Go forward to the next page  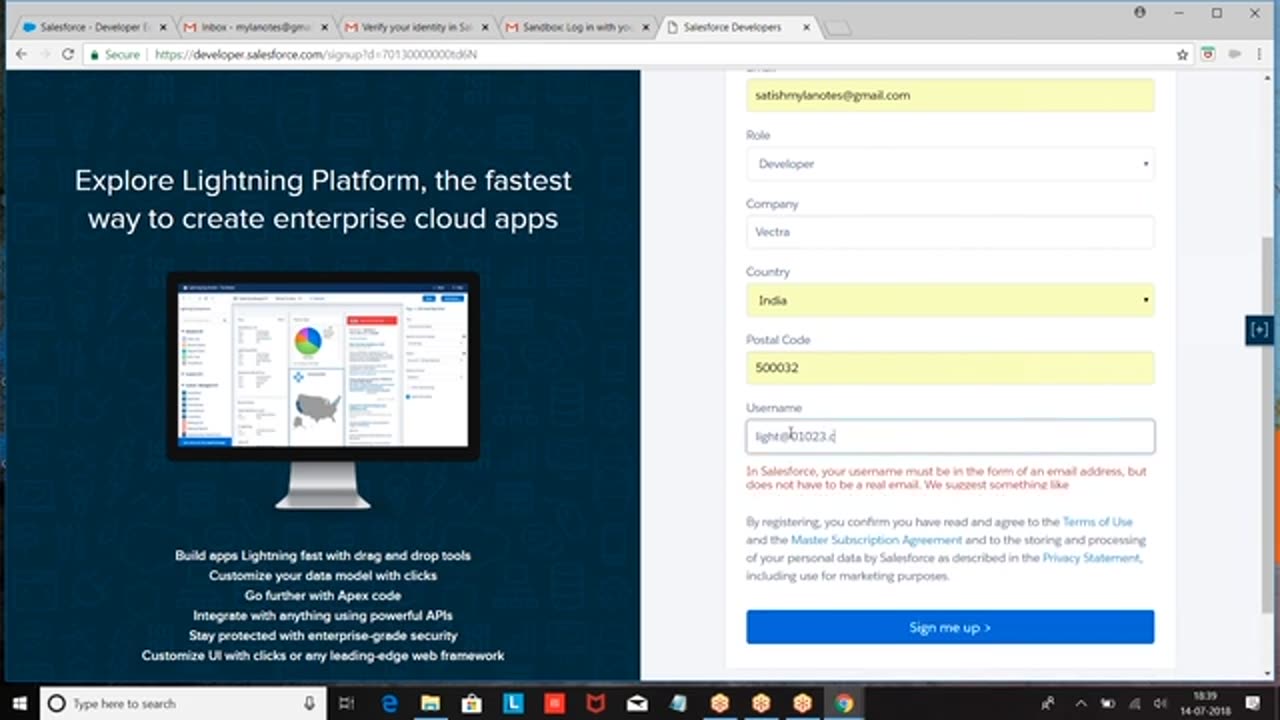45,54
